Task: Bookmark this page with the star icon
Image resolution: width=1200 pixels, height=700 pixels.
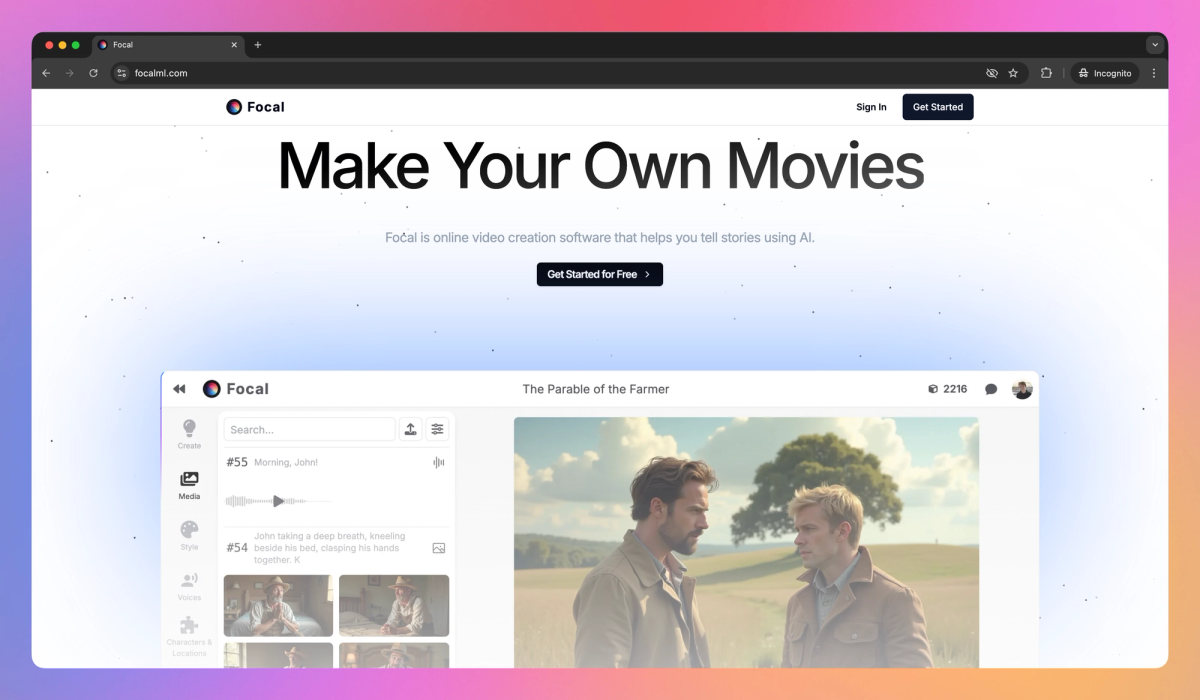Action: tap(1013, 73)
